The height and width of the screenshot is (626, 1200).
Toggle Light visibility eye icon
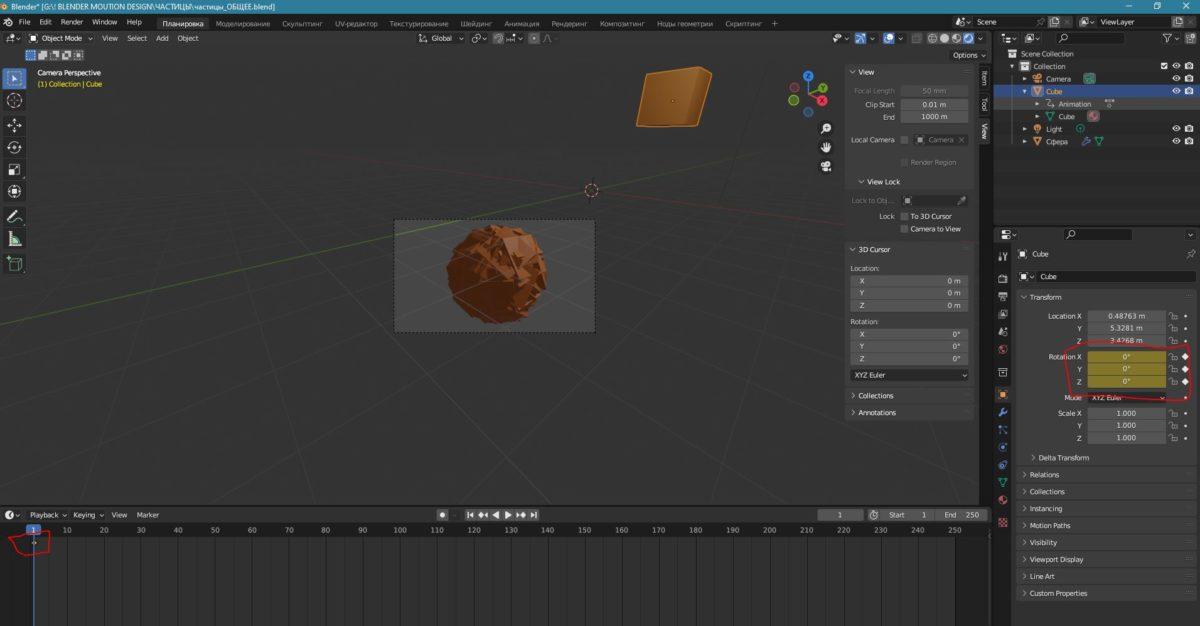click(1176, 129)
